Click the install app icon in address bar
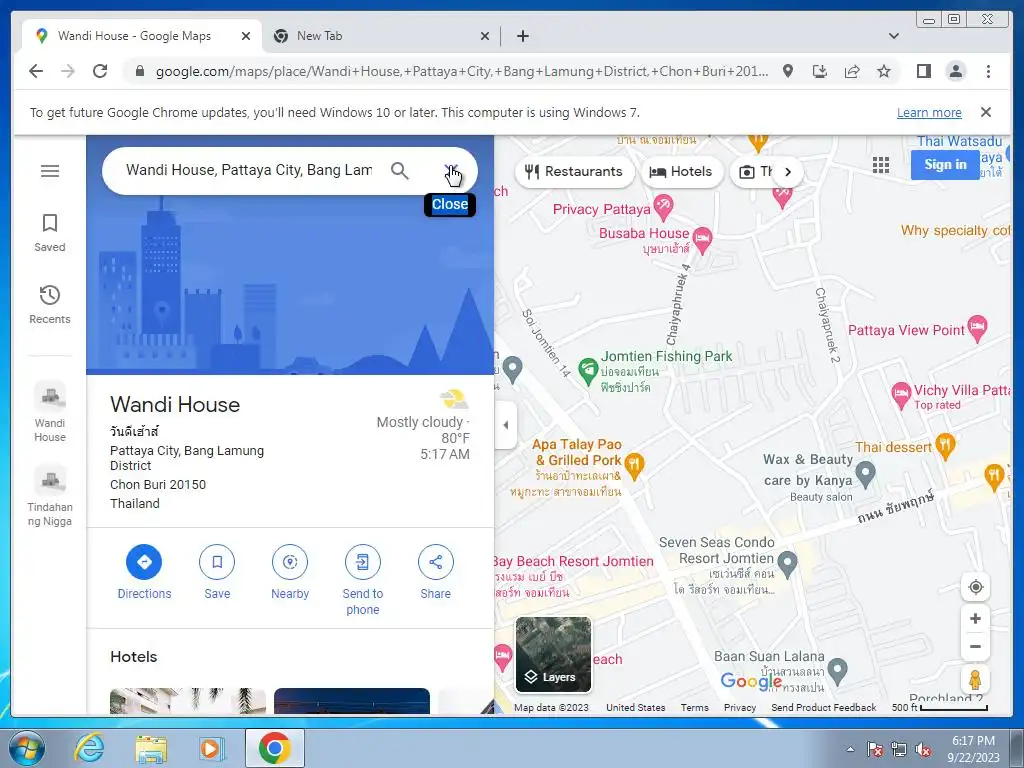1024x768 pixels. click(x=820, y=71)
